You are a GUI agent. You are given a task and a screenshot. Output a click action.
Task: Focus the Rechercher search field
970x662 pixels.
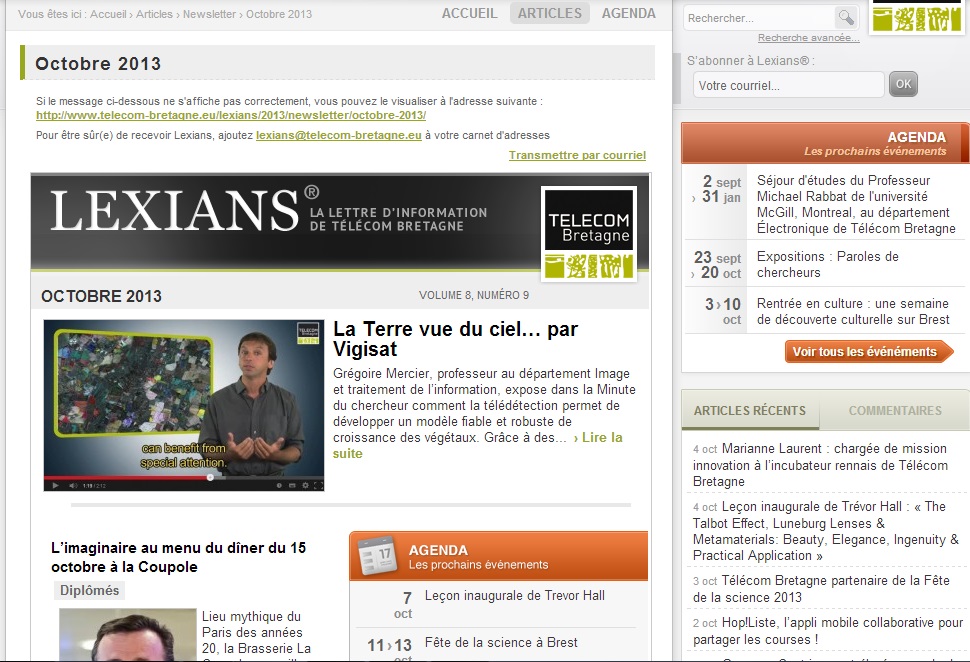tap(760, 18)
